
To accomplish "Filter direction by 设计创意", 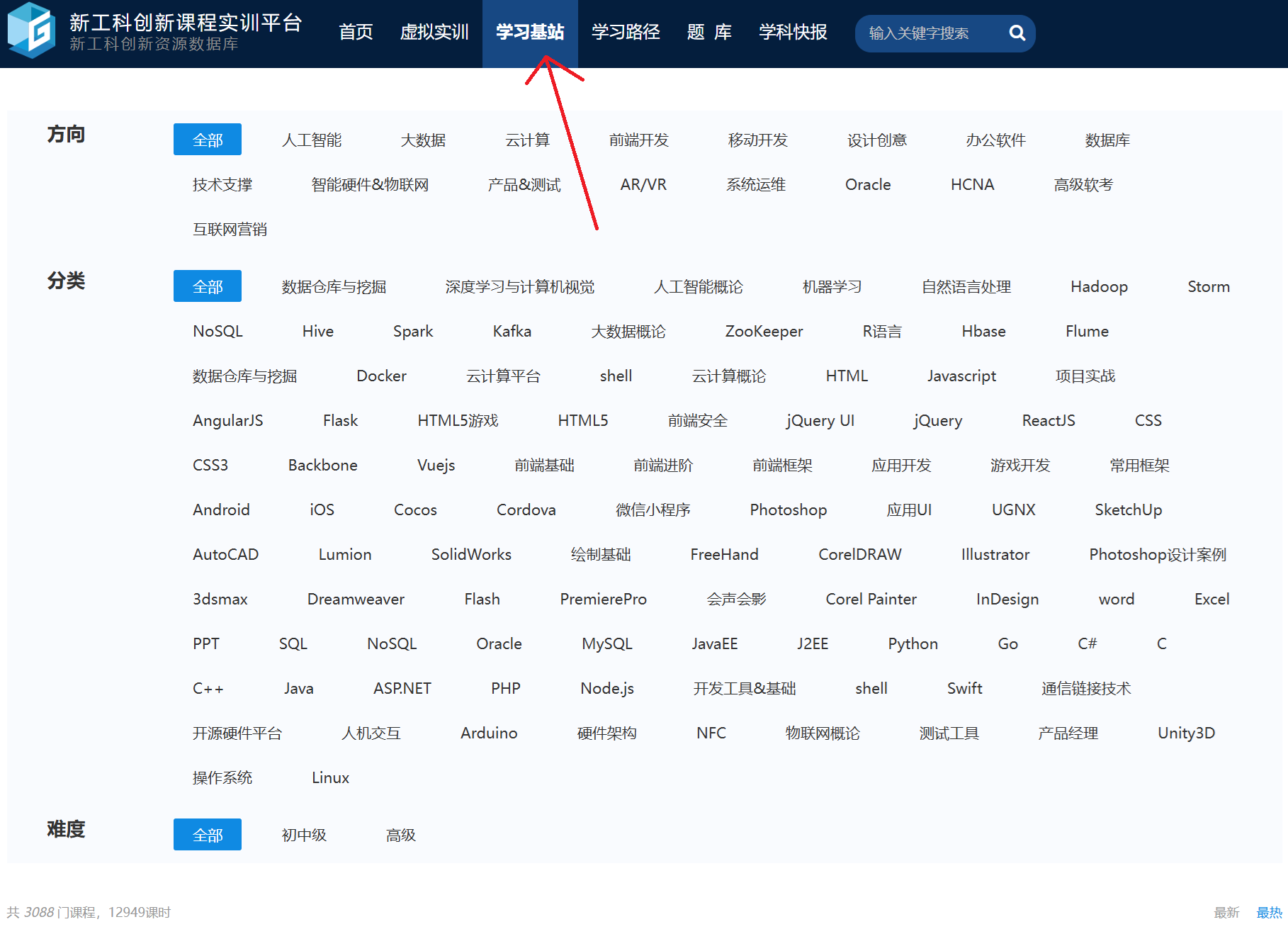I will [877, 140].
